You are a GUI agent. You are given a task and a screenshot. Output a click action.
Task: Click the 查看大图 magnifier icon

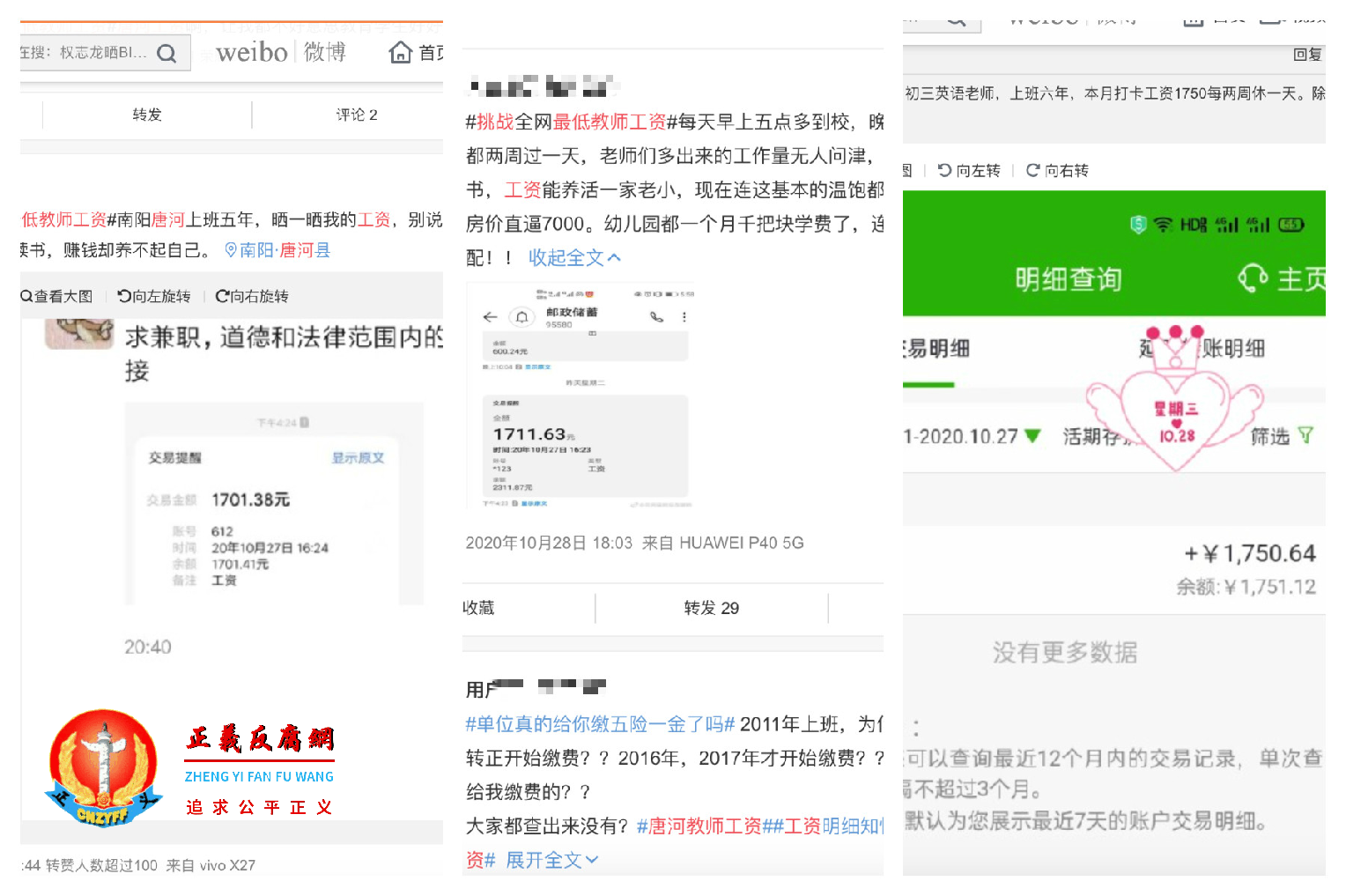25,296
